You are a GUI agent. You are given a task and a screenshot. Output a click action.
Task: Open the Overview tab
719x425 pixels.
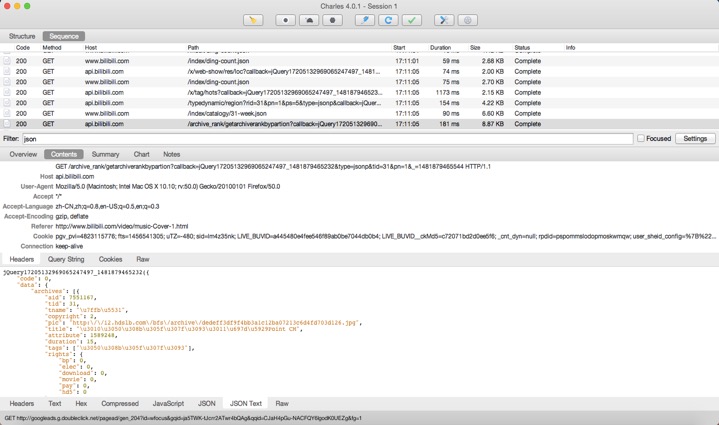23,155
